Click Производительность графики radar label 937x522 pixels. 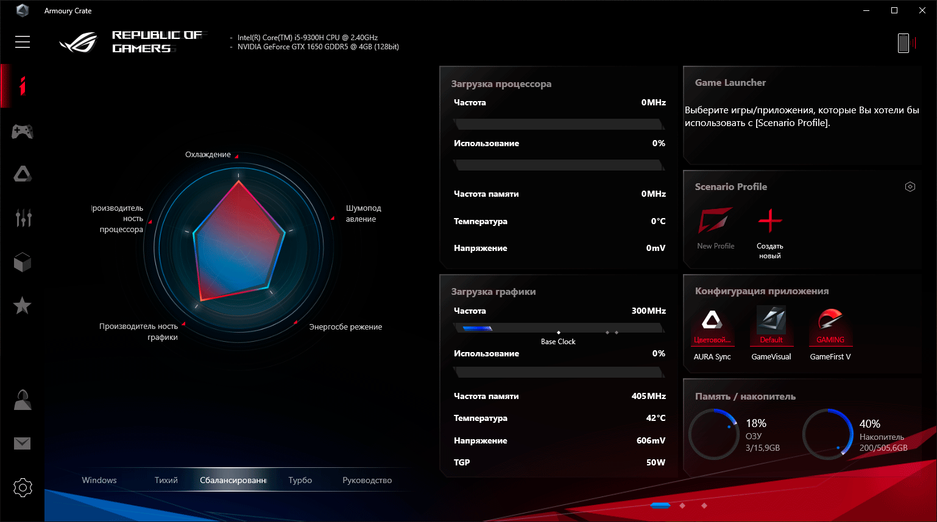(139, 331)
